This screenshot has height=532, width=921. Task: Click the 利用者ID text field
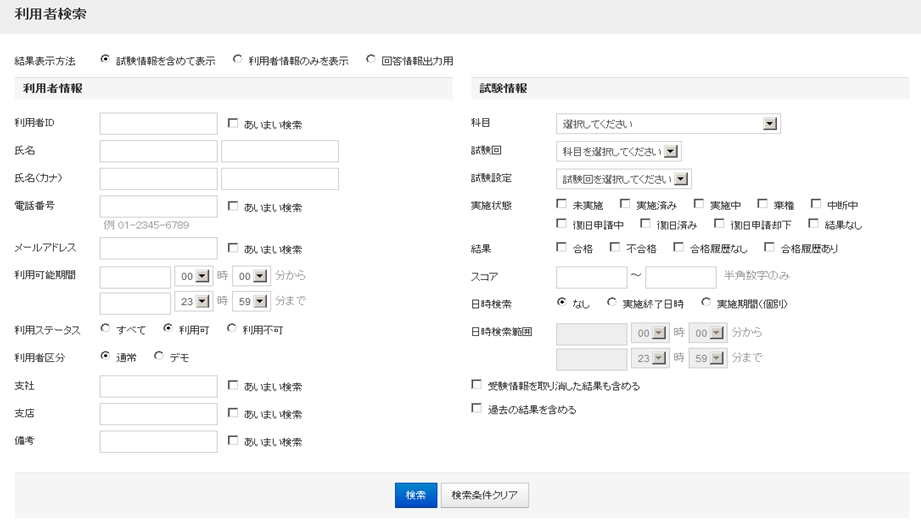[159, 124]
